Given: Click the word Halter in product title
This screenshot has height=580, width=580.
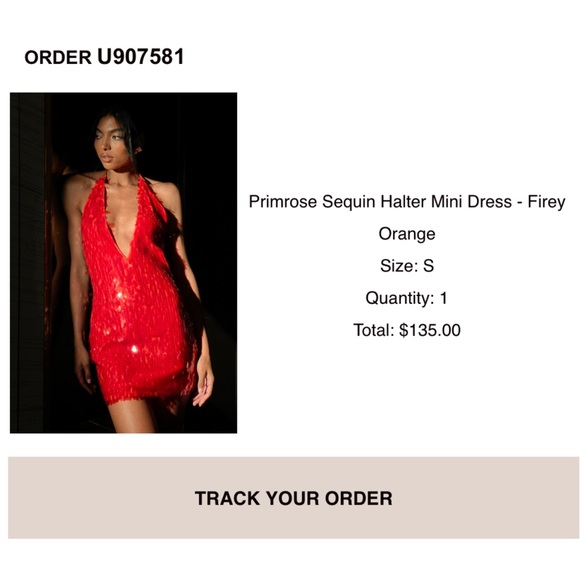Looking at the screenshot, I should (x=403, y=202).
